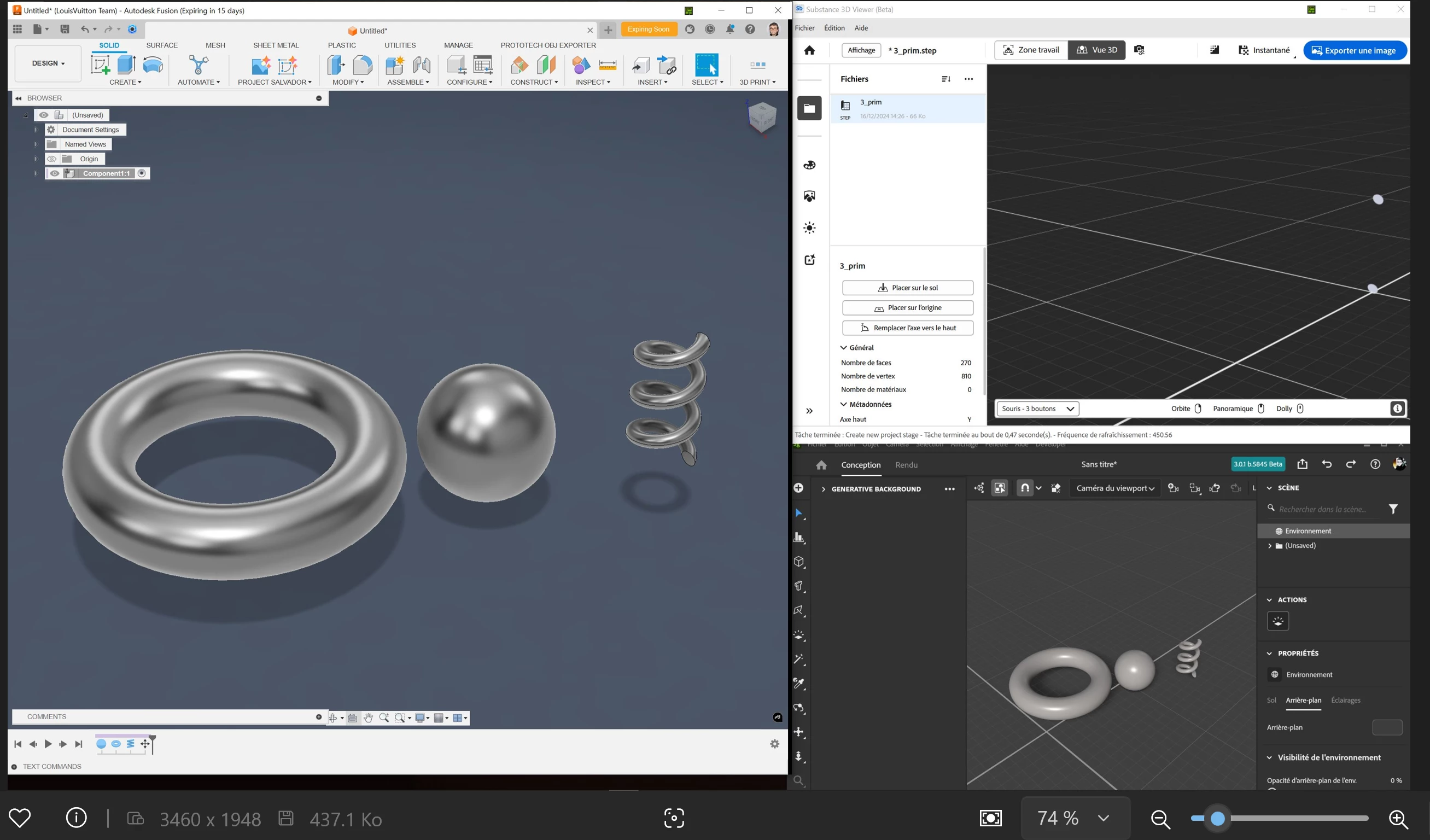Click the Substance Viewer home icon
Image resolution: width=1430 pixels, height=840 pixels.
click(x=810, y=50)
